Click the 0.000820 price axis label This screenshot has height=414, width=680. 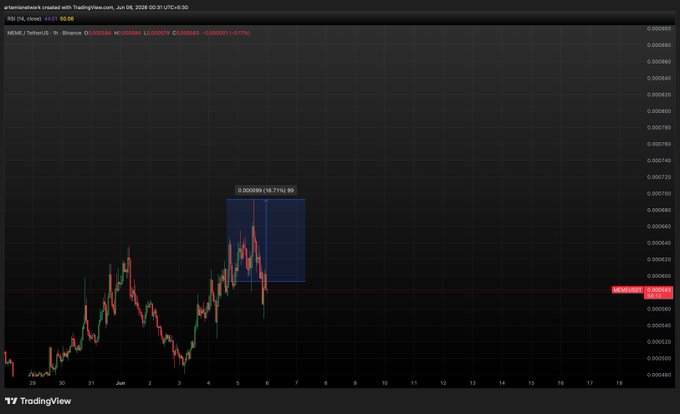(659, 95)
